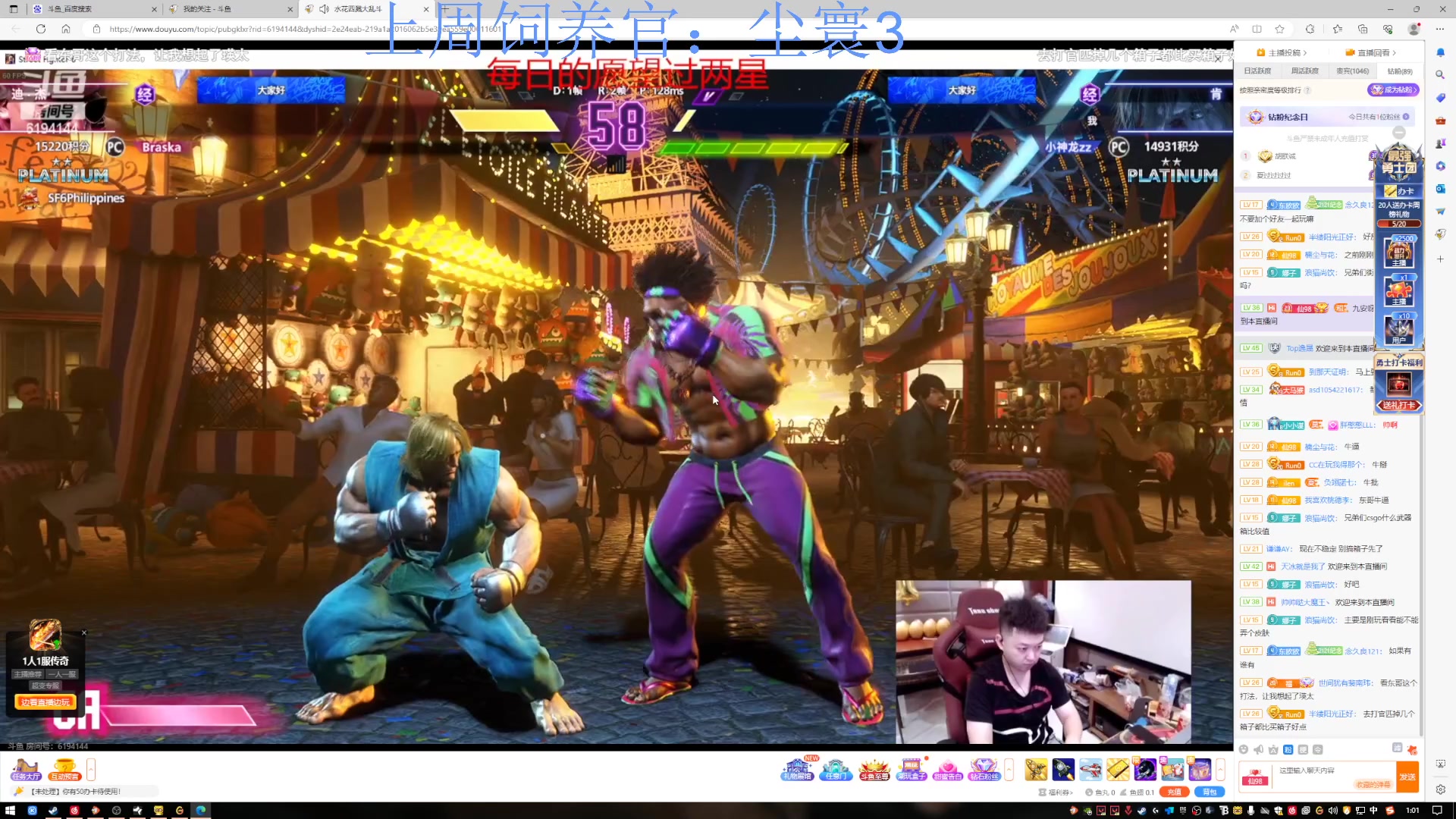The height and width of the screenshot is (819, 1456).
Task: Open the Edge sidebar Outlook icon
Action: [1440, 189]
